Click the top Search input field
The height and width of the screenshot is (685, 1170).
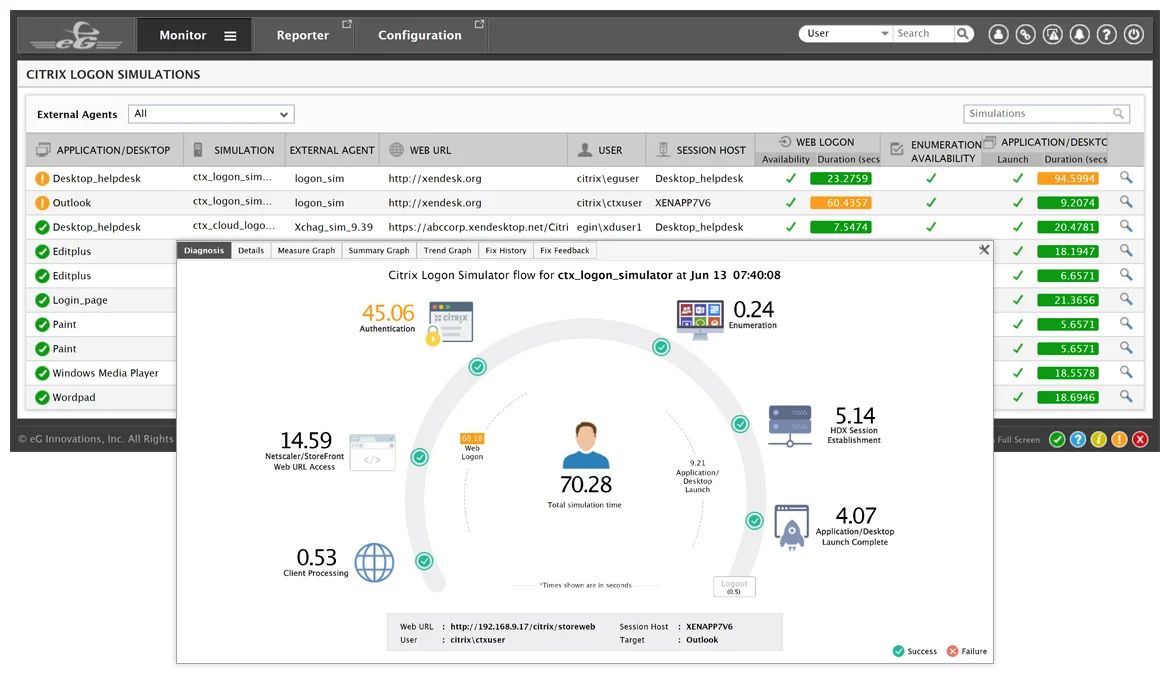[924, 34]
